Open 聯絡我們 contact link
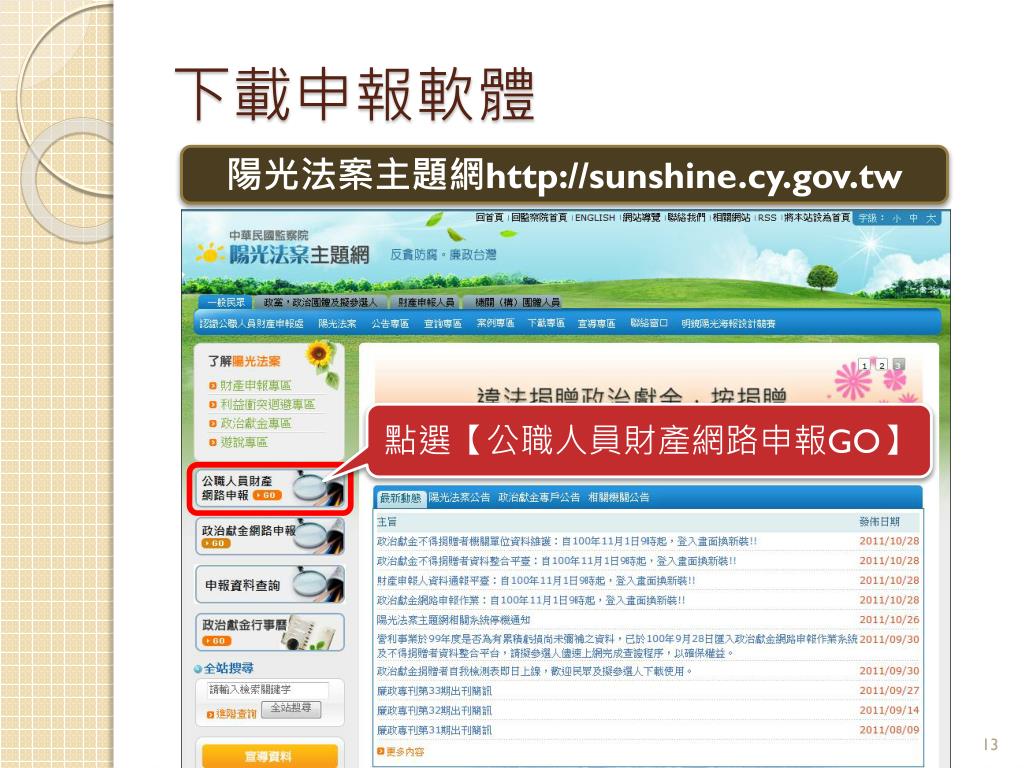Viewport: 1024px width, 768px height. 686,217
